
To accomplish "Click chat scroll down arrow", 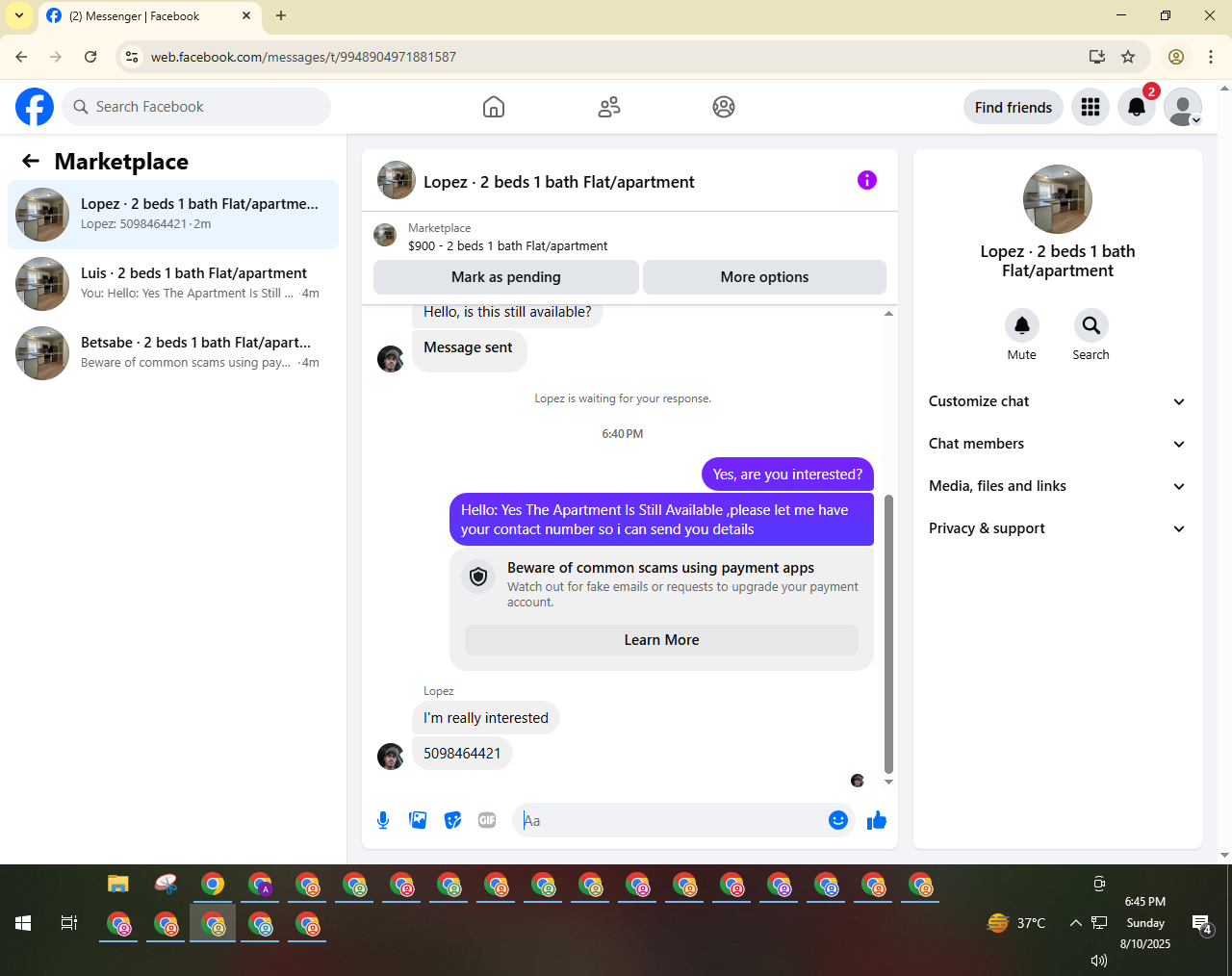I will [888, 782].
